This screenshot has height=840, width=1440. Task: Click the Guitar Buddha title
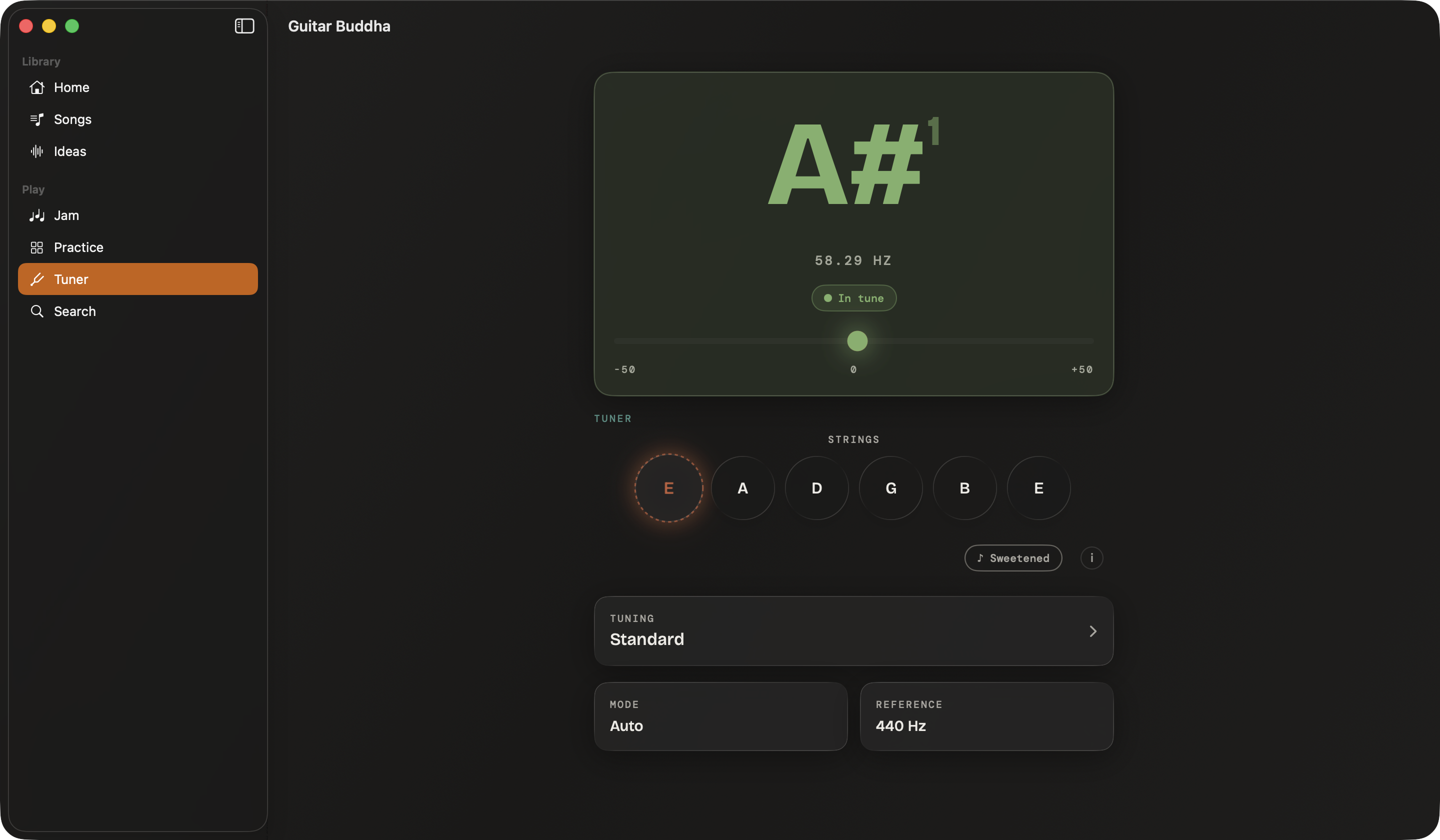[x=339, y=26]
